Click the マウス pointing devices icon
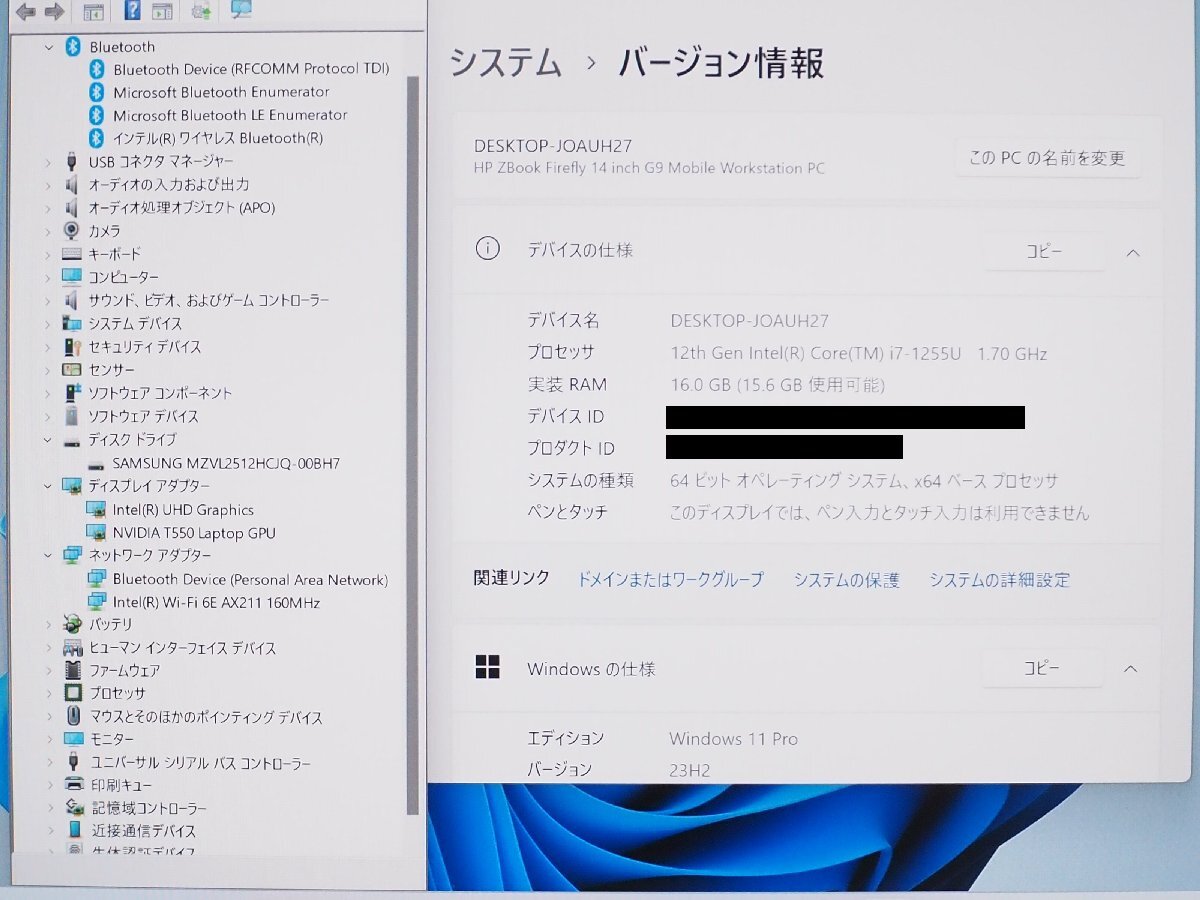 (x=72, y=716)
